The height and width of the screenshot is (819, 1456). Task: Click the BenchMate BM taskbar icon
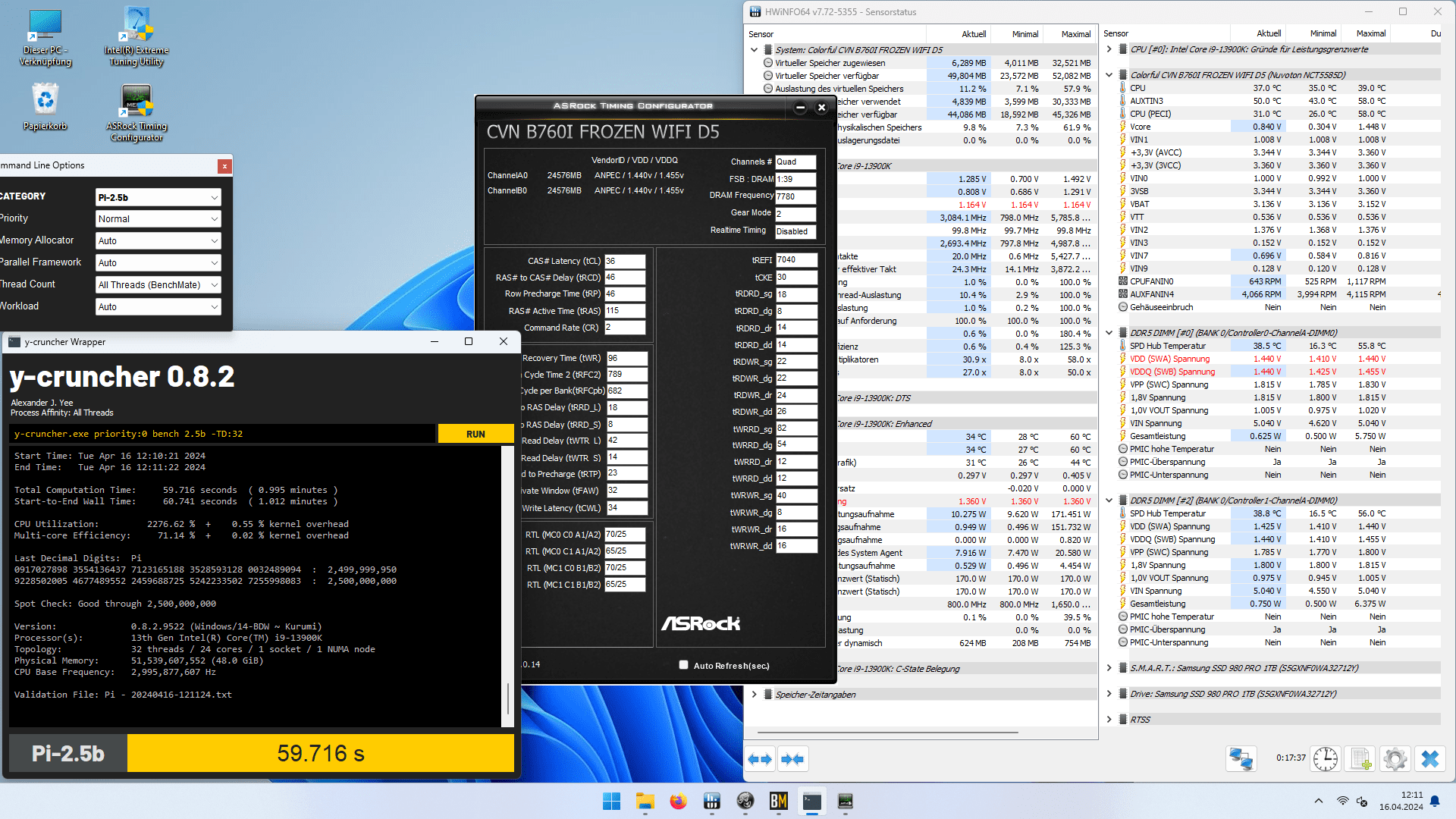pyautogui.click(x=779, y=801)
